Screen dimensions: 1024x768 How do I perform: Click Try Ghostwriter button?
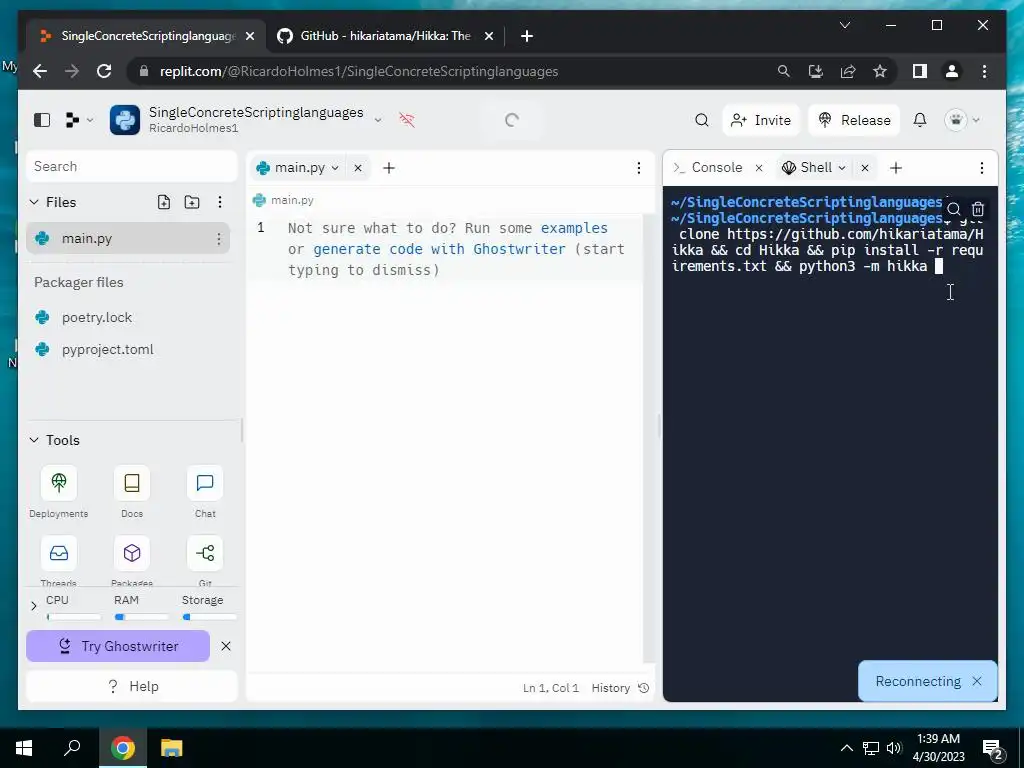coord(118,646)
